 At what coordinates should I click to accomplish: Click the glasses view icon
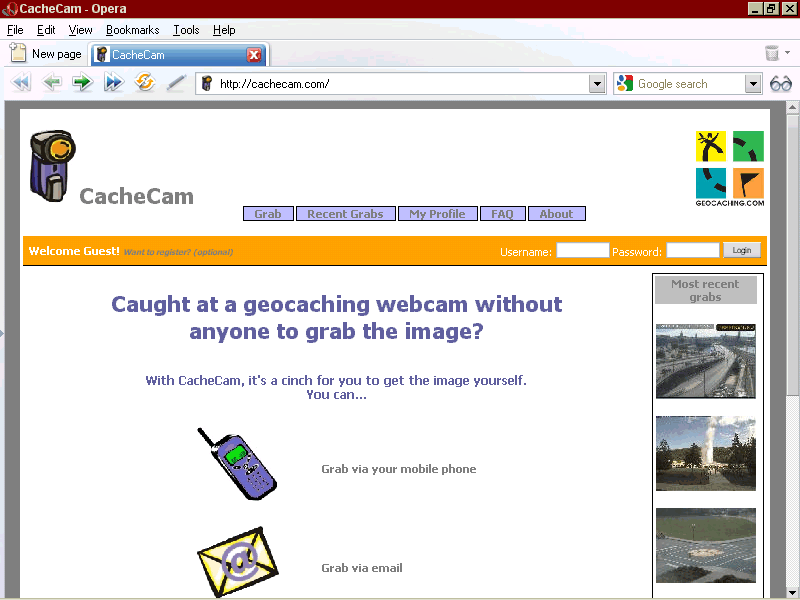(x=781, y=83)
